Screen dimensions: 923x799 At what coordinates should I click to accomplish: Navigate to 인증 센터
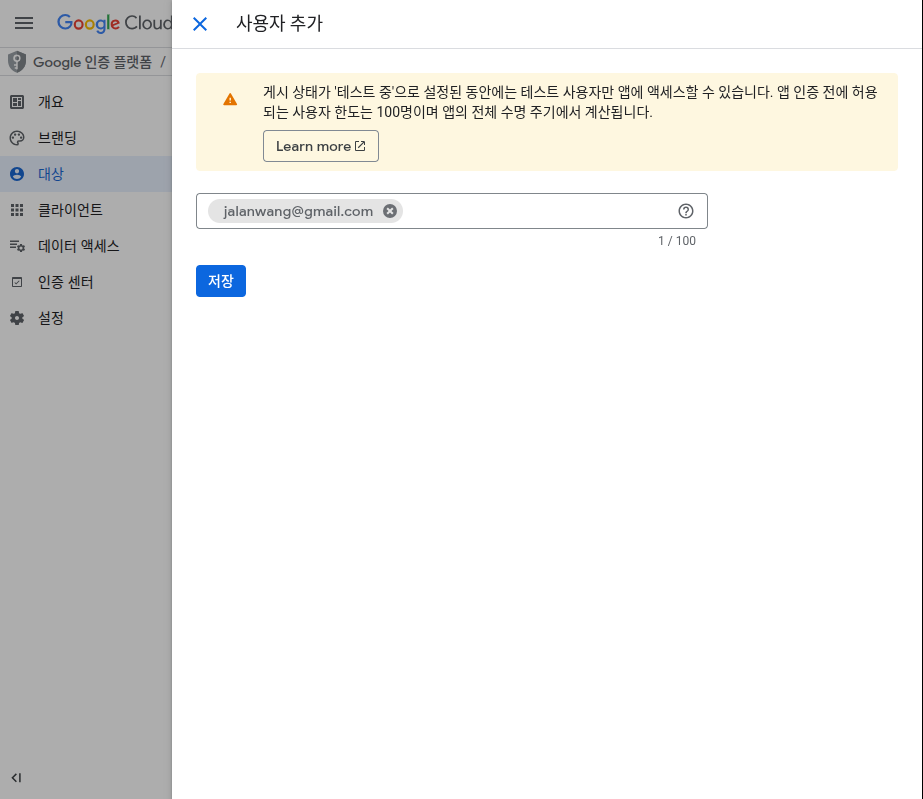pos(65,282)
